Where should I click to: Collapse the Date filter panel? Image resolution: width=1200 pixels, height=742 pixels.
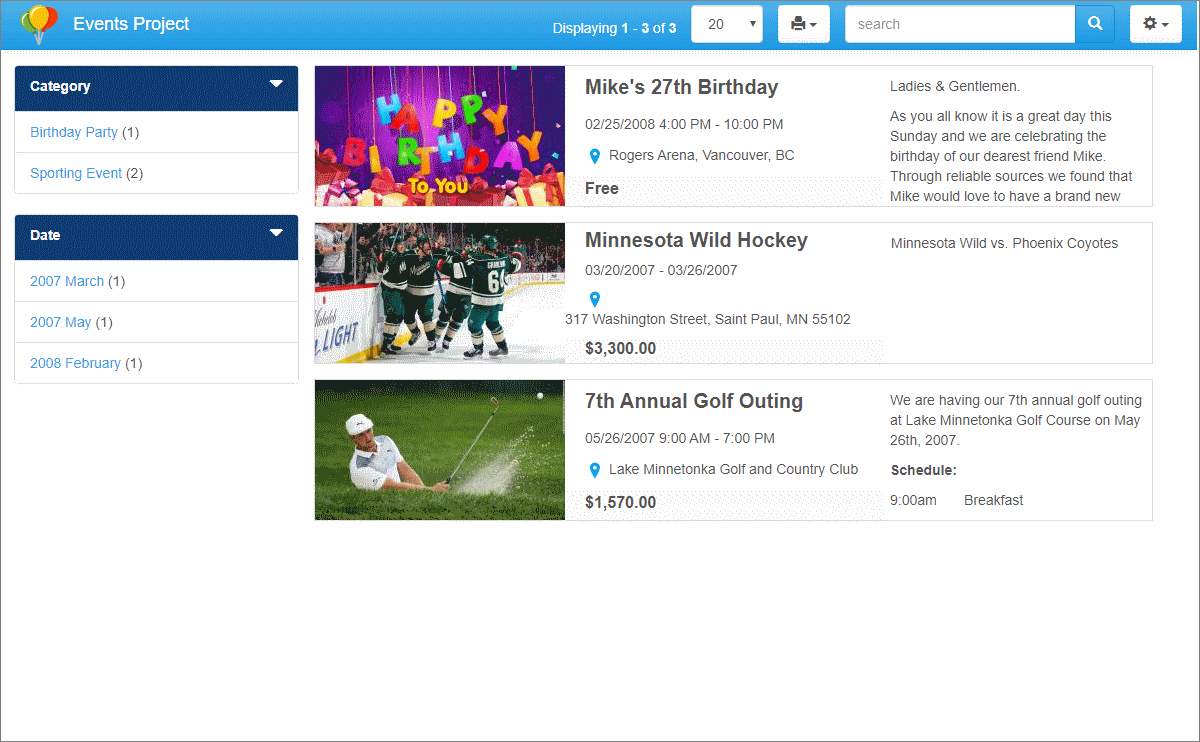point(276,234)
